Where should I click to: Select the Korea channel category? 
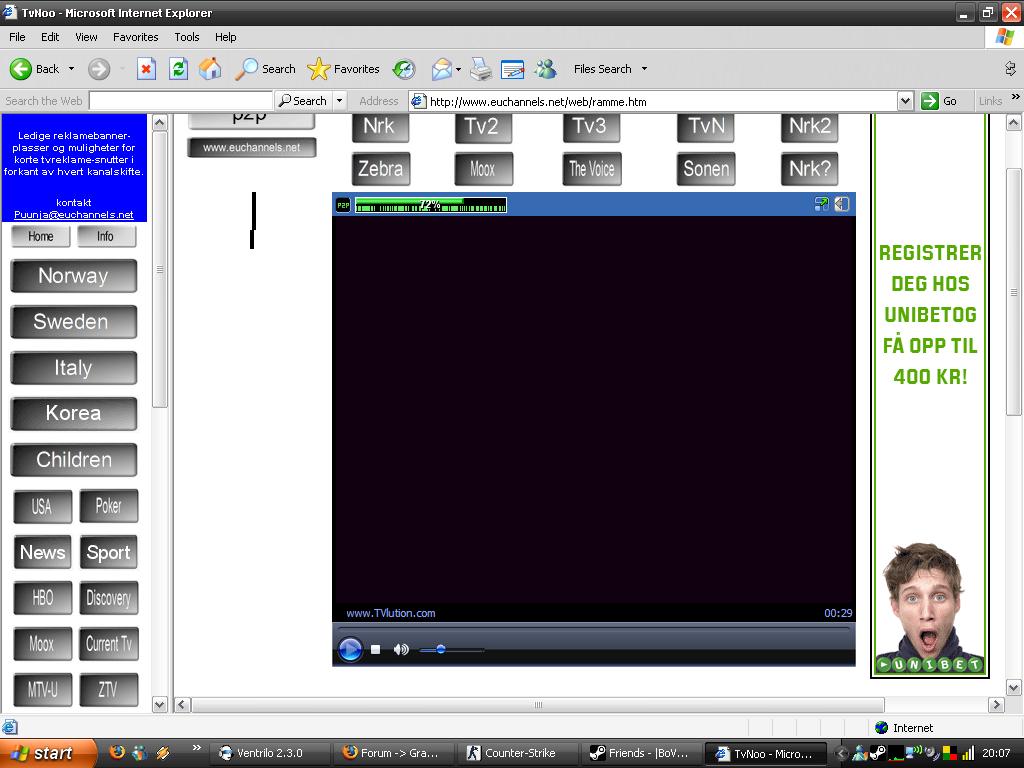(x=74, y=413)
